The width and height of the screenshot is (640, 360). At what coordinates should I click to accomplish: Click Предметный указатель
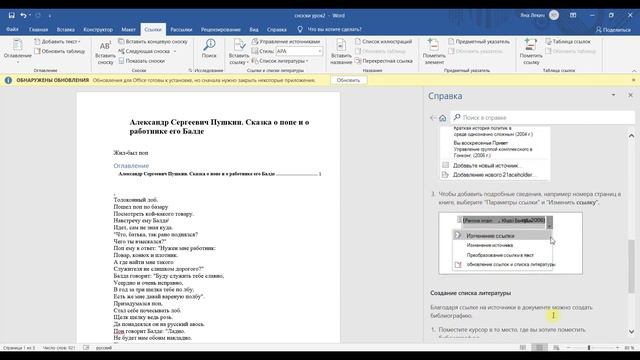coord(479,42)
